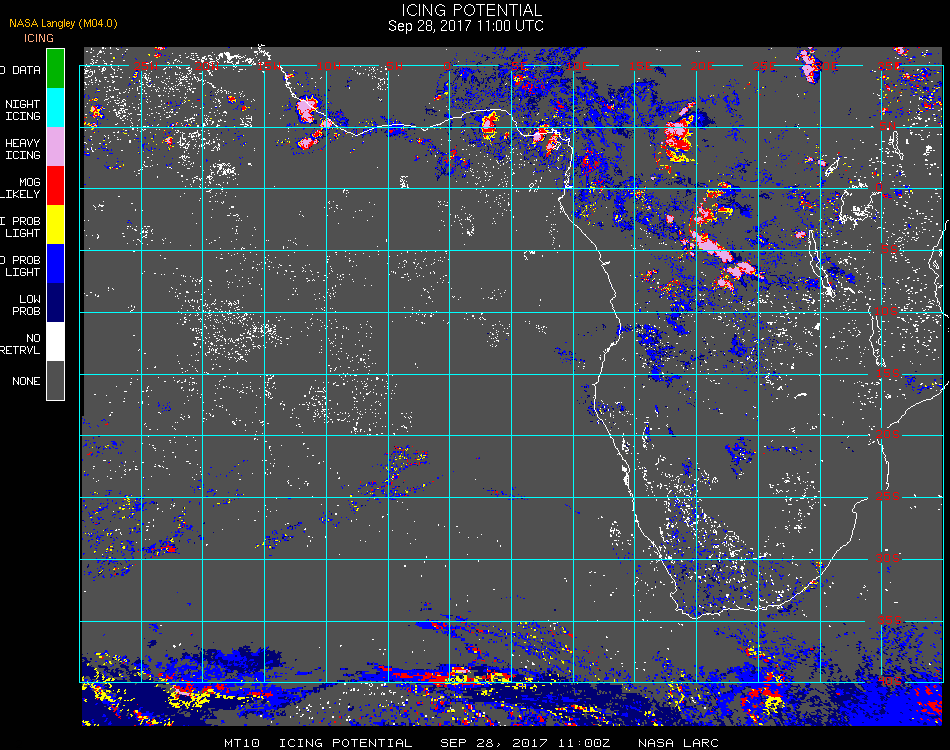
Task: Click the red MOG LIKELY legend swatch
Action: coord(55,186)
